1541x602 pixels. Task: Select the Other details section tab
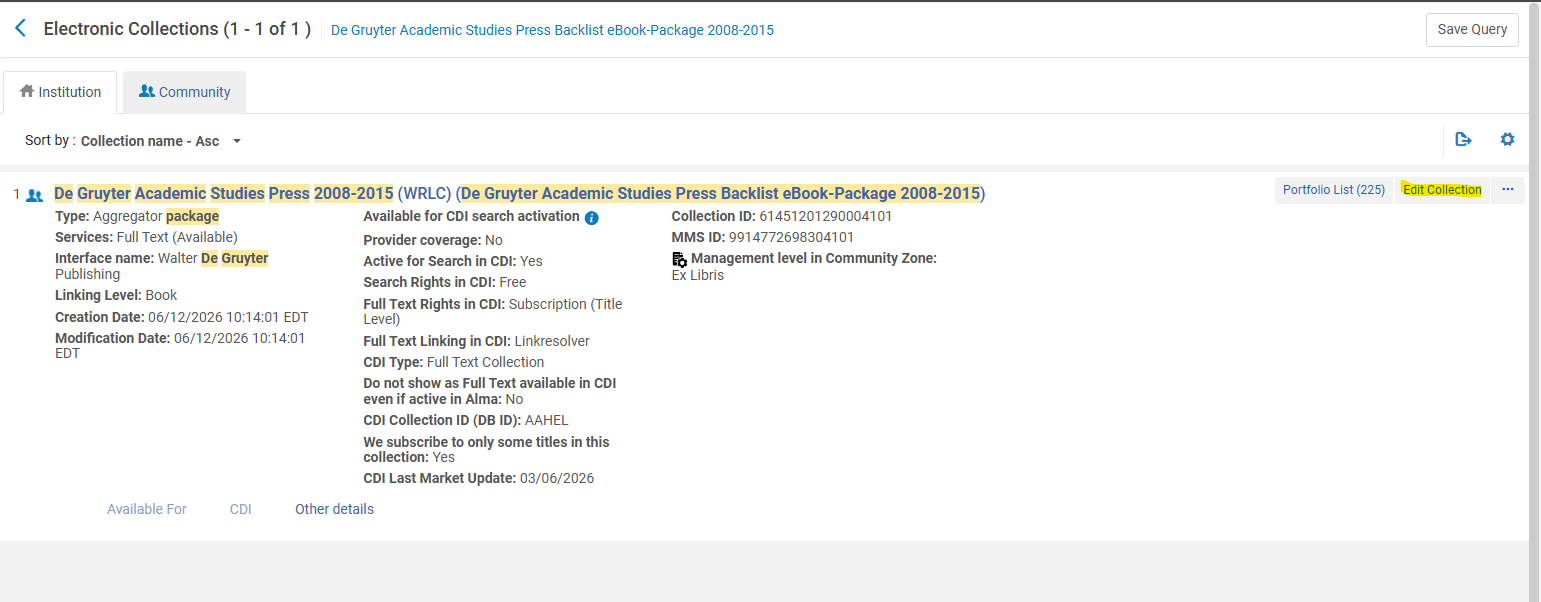(x=334, y=509)
